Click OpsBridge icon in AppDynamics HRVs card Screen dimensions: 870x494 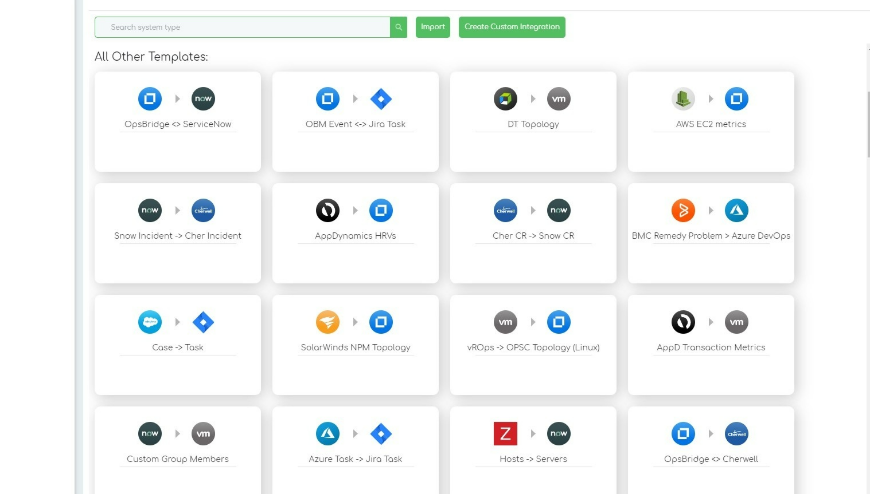(381, 210)
